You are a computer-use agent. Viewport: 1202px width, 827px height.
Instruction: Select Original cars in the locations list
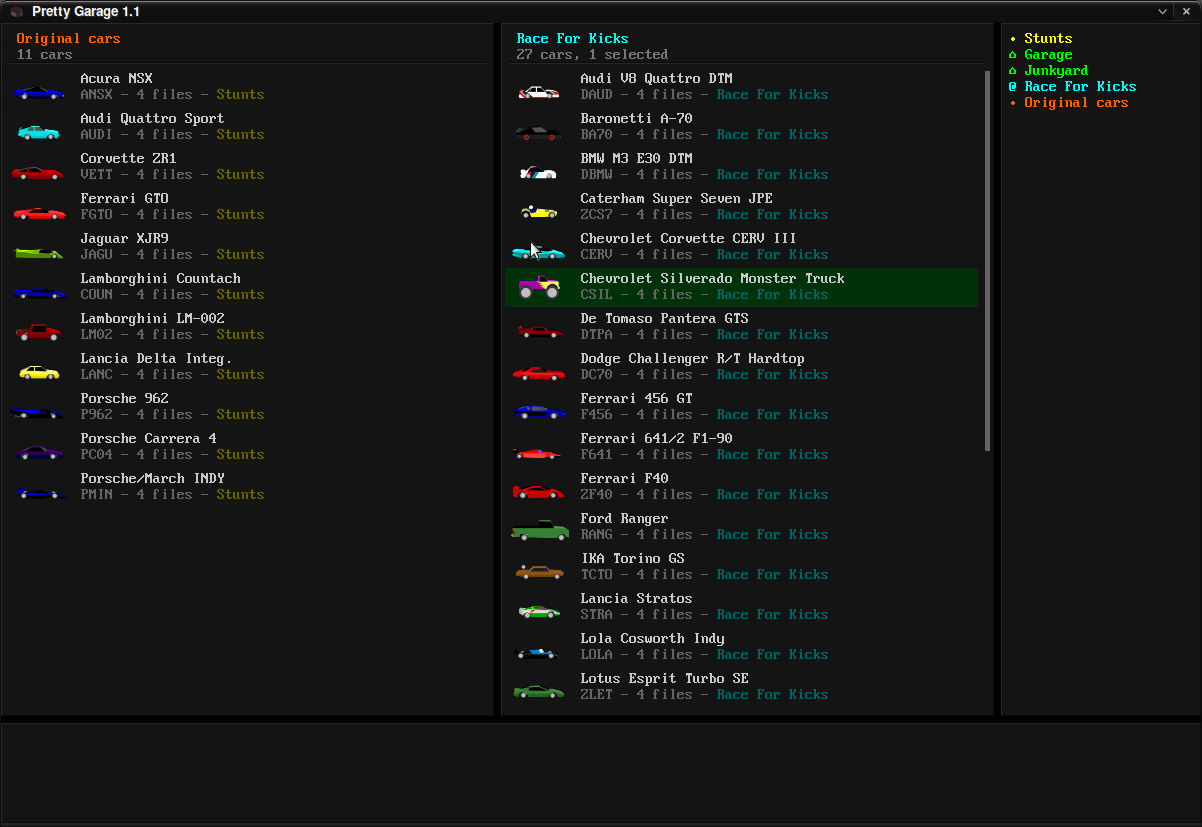[1075, 103]
